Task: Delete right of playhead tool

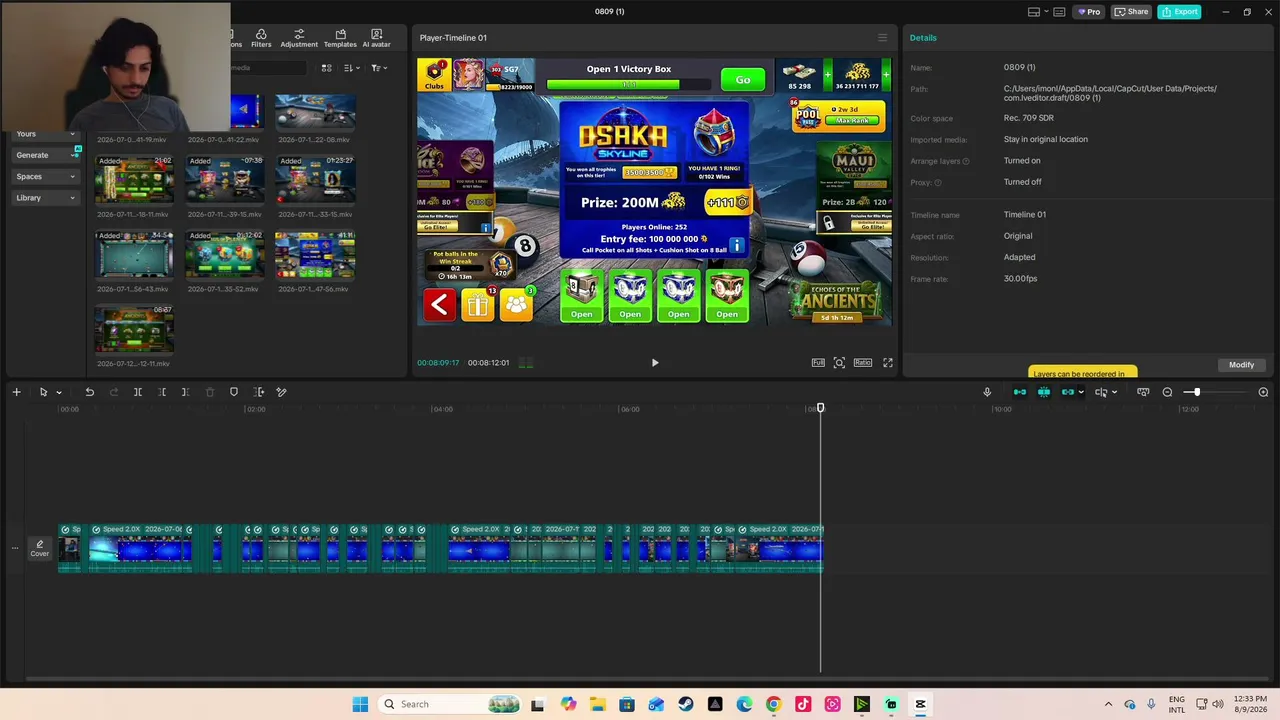Action: tap(185, 392)
